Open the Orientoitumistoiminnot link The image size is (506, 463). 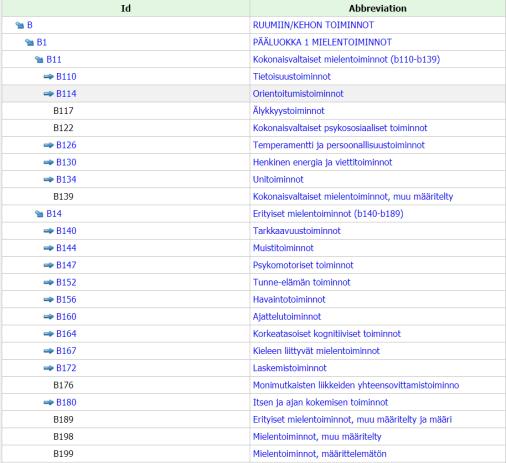pyautogui.click(x=298, y=94)
